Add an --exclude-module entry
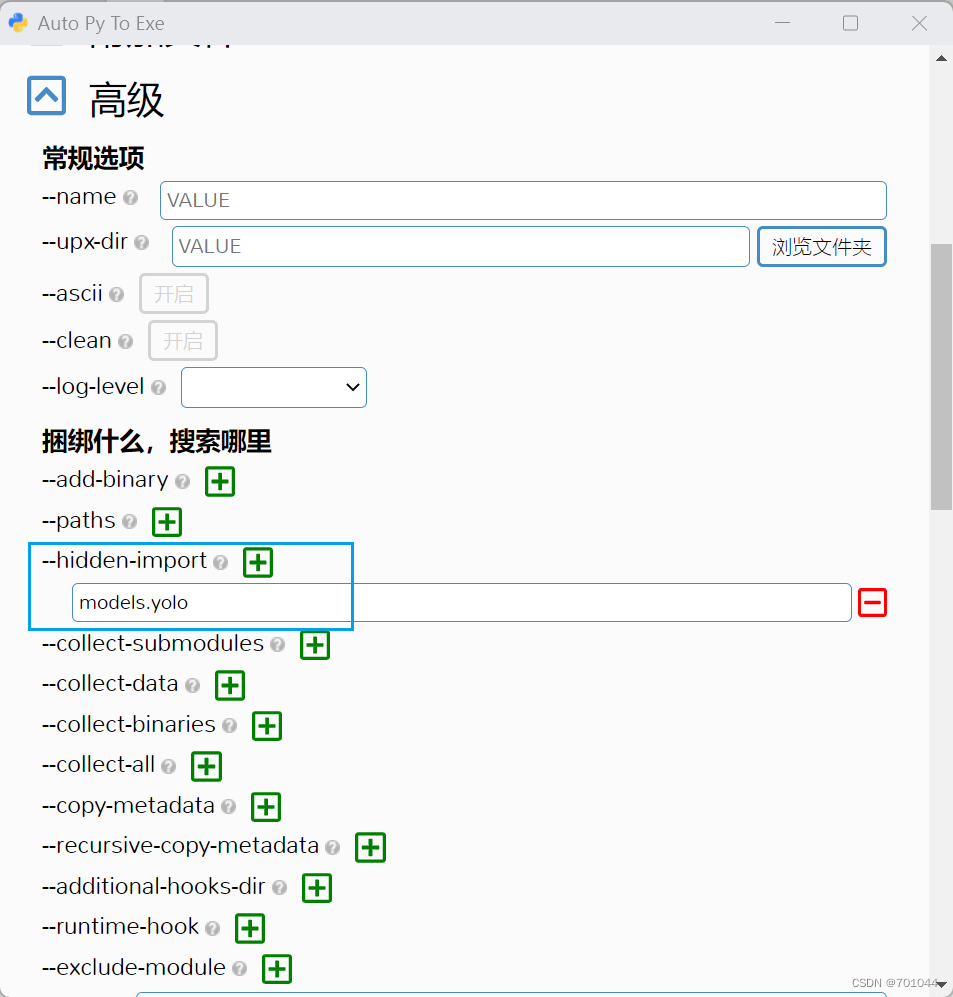This screenshot has height=997, width=953. [277, 969]
